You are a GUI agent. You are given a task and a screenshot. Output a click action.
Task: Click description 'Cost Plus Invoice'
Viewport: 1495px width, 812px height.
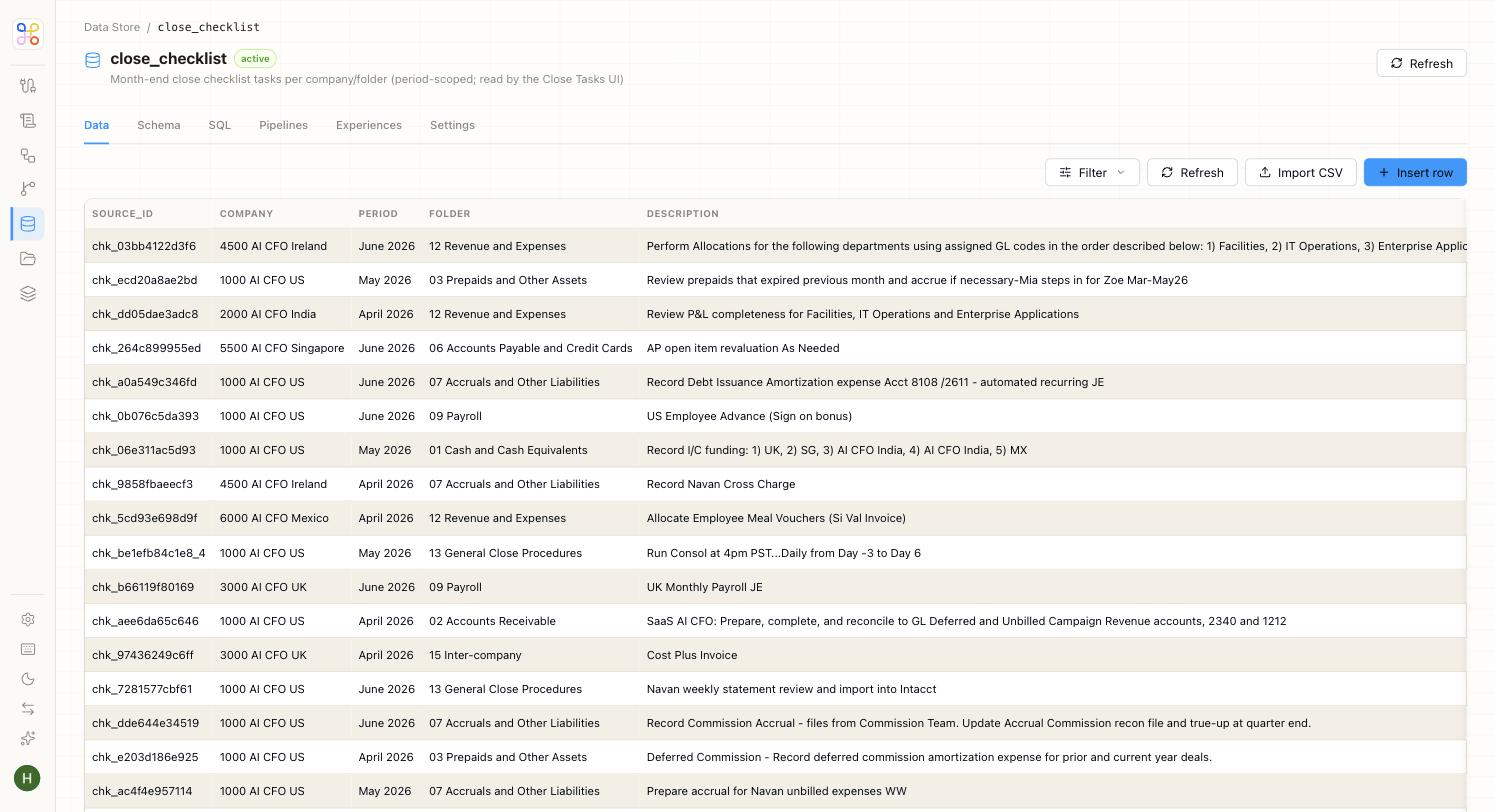pos(692,655)
